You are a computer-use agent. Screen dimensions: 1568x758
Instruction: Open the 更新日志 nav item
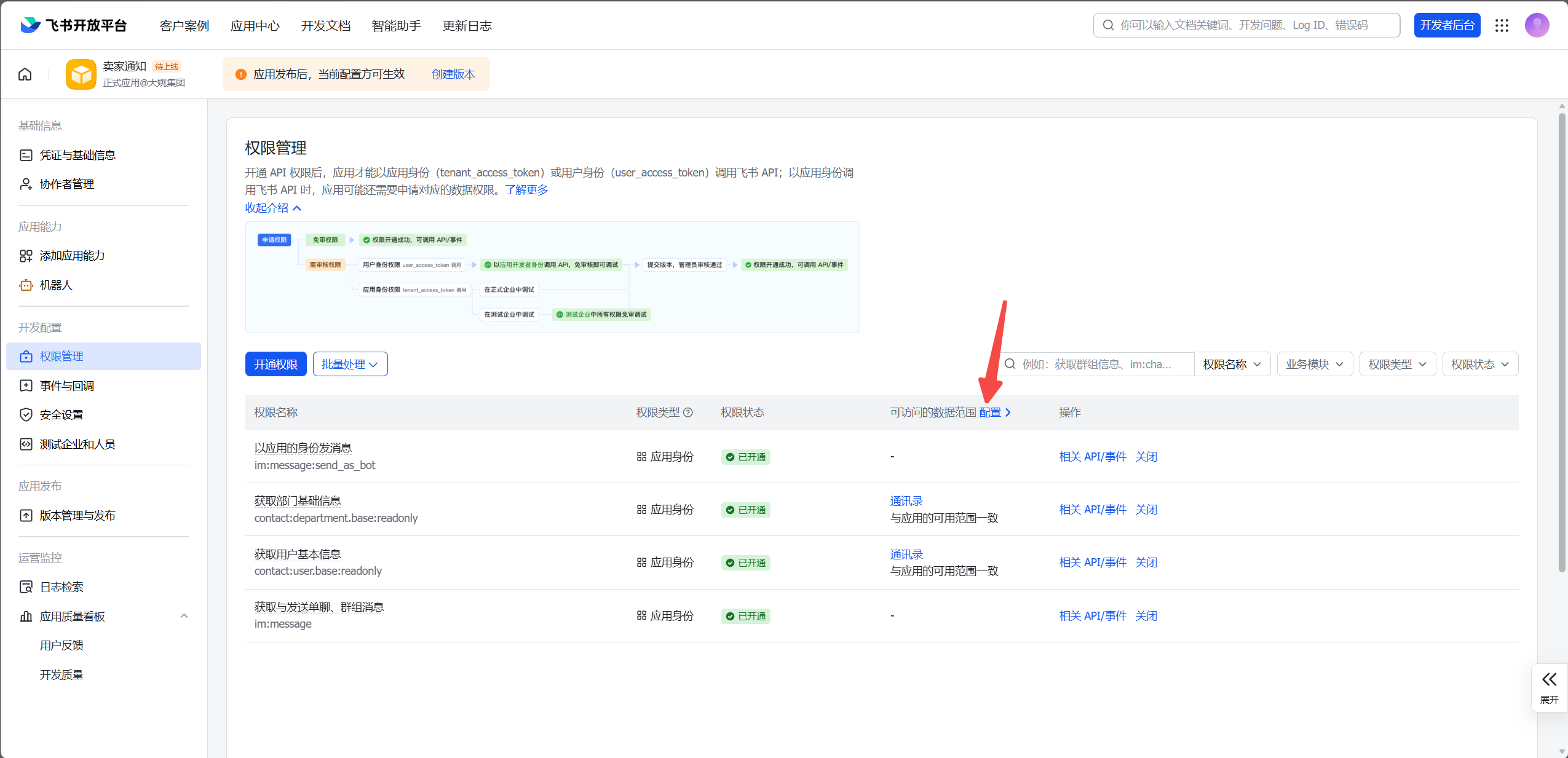pyautogui.click(x=467, y=26)
